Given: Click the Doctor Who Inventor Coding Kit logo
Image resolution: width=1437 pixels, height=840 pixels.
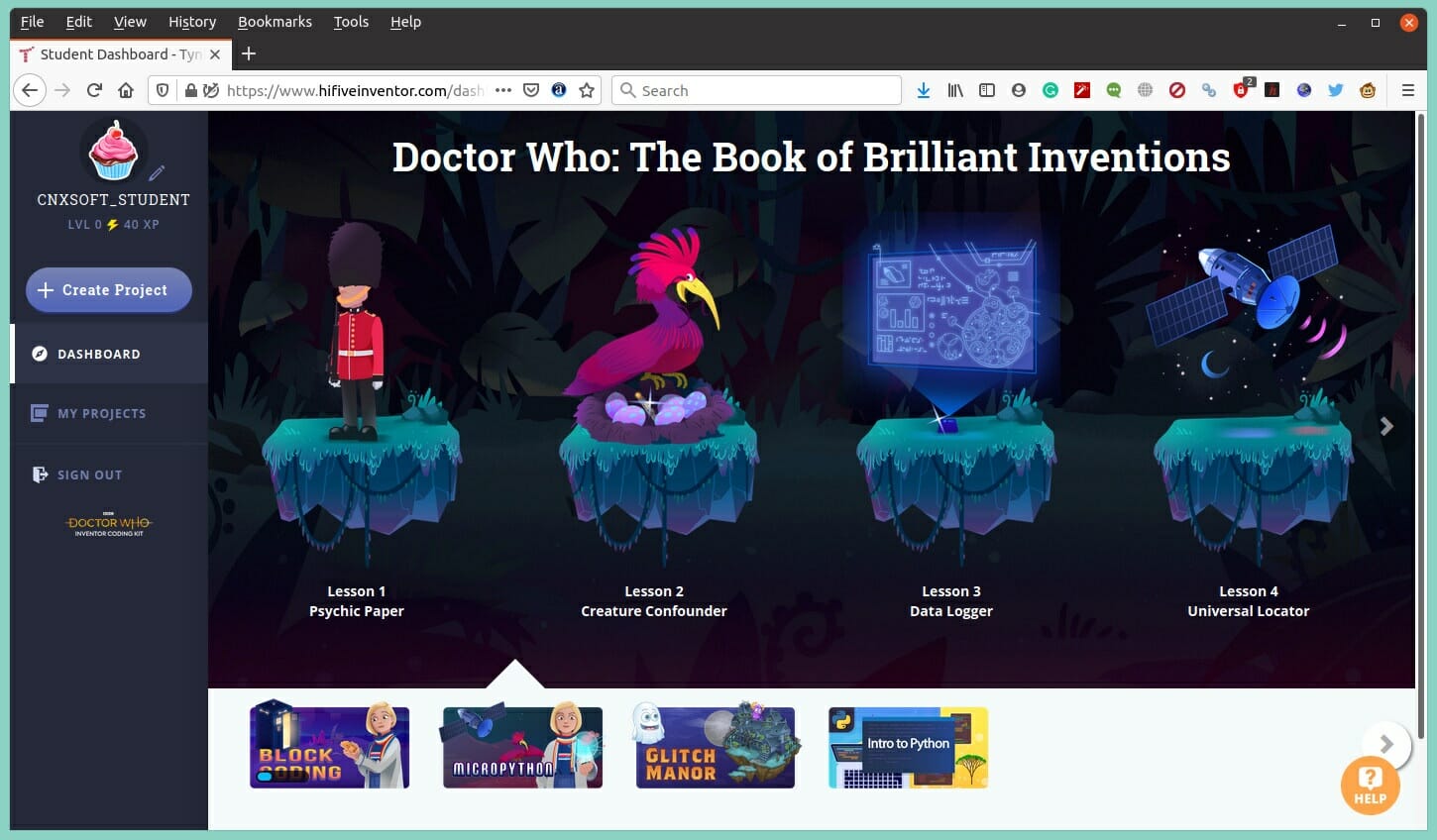Looking at the screenshot, I should tap(109, 524).
